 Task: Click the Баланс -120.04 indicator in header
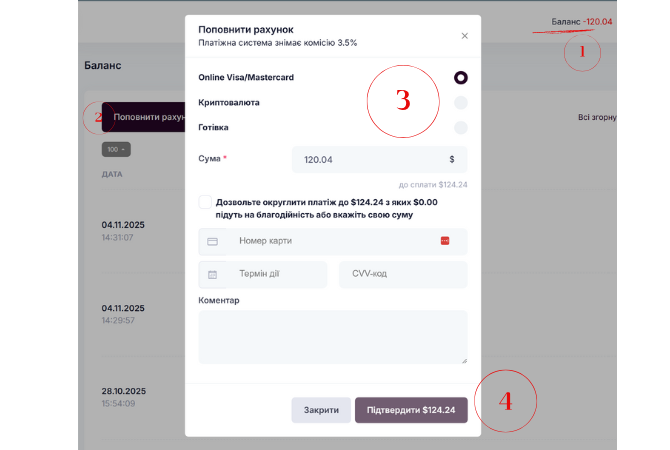pos(582,22)
